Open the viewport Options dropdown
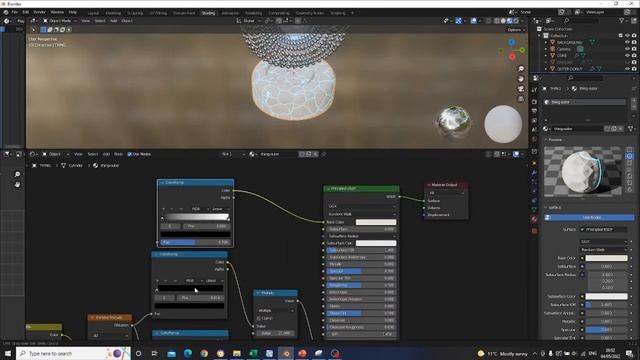The width and height of the screenshot is (640, 360). tap(516, 30)
